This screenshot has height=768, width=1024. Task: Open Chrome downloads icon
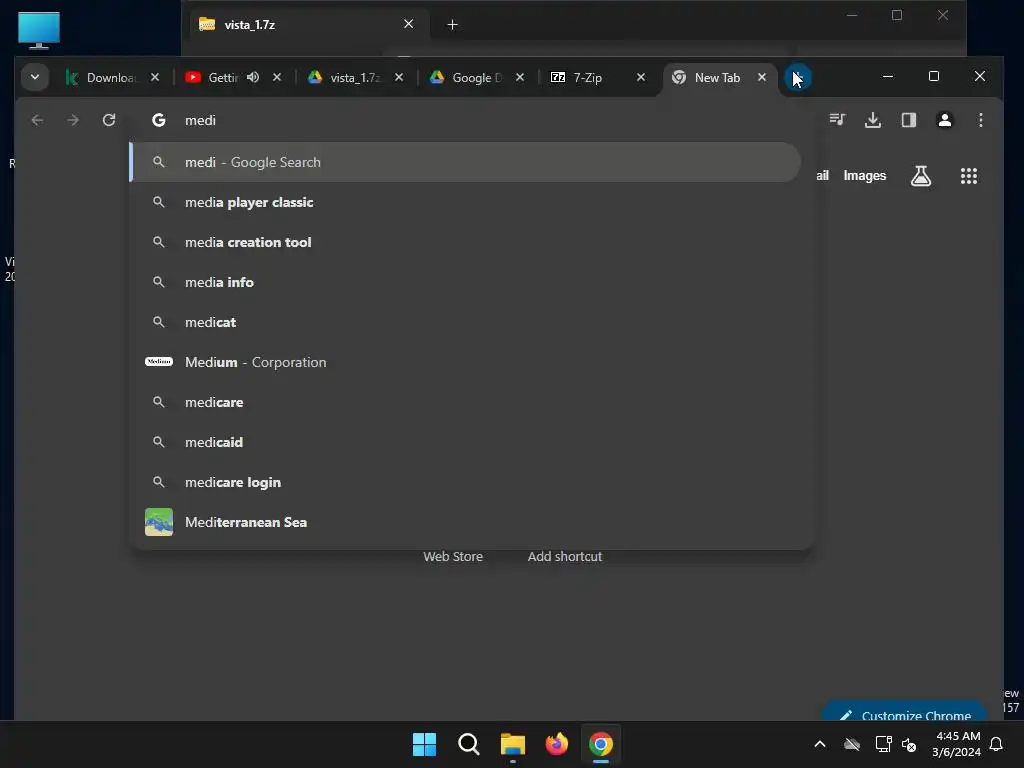(x=873, y=120)
